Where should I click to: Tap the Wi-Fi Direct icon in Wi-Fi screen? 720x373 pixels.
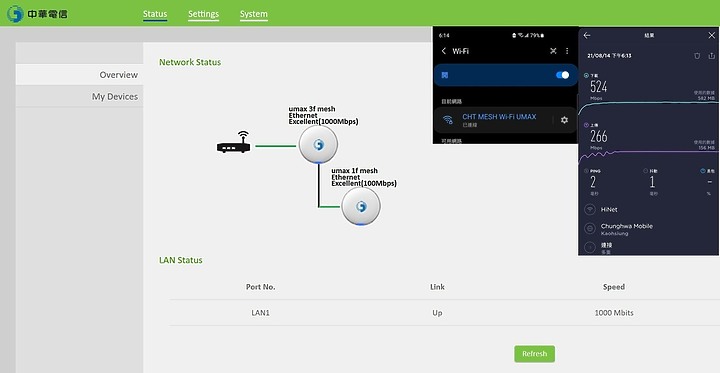pyautogui.click(x=553, y=51)
